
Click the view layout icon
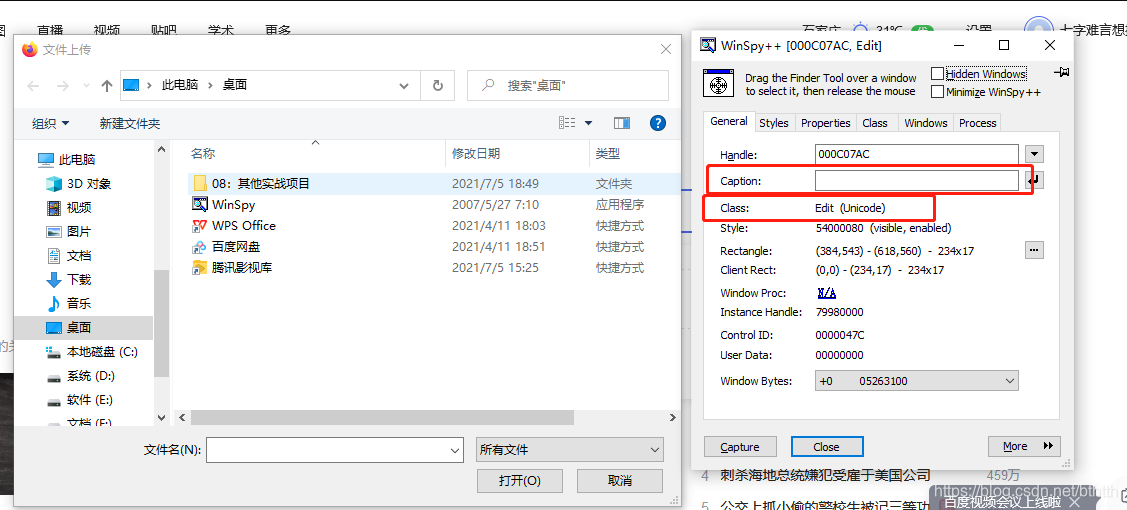[567, 123]
